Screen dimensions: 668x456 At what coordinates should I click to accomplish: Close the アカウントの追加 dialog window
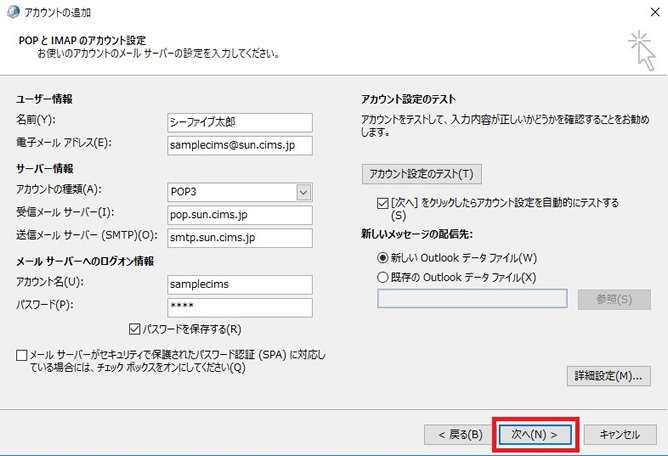655,12
